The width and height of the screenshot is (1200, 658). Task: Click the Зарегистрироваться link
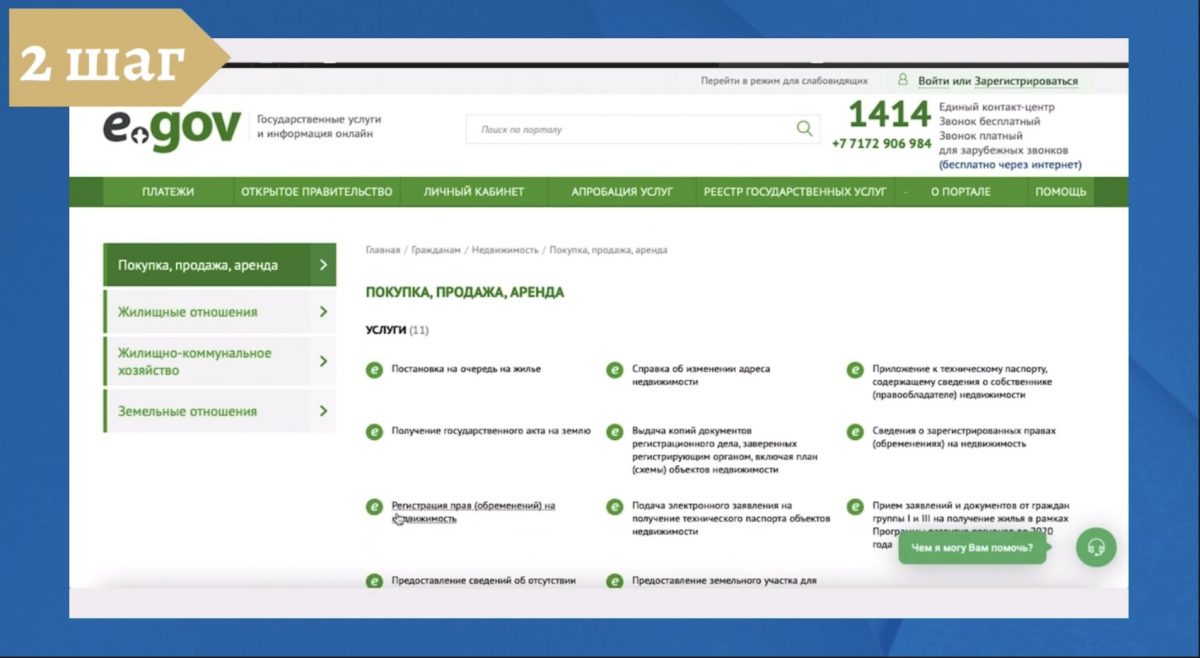(1026, 81)
